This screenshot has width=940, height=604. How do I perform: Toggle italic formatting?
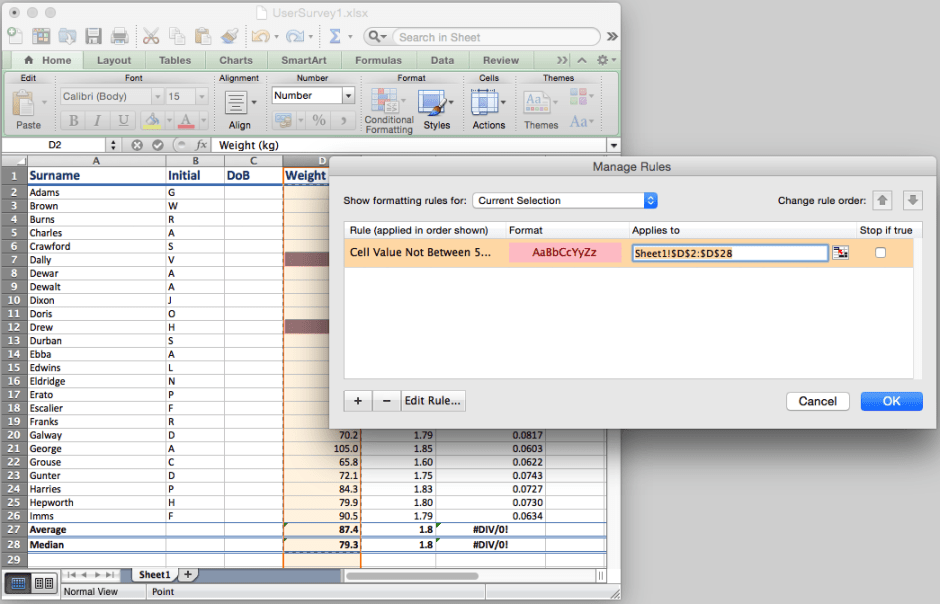pos(96,120)
